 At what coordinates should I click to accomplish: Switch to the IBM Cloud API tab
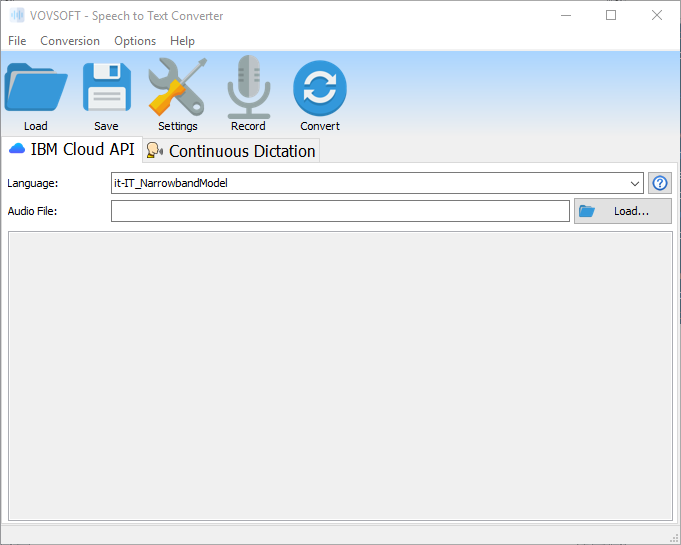point(72,149)
